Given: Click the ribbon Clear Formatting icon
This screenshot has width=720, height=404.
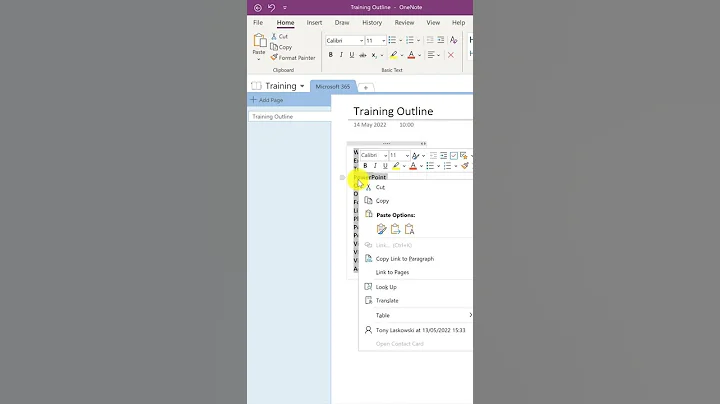Looking at the screenshot, I should click(454, 40).
